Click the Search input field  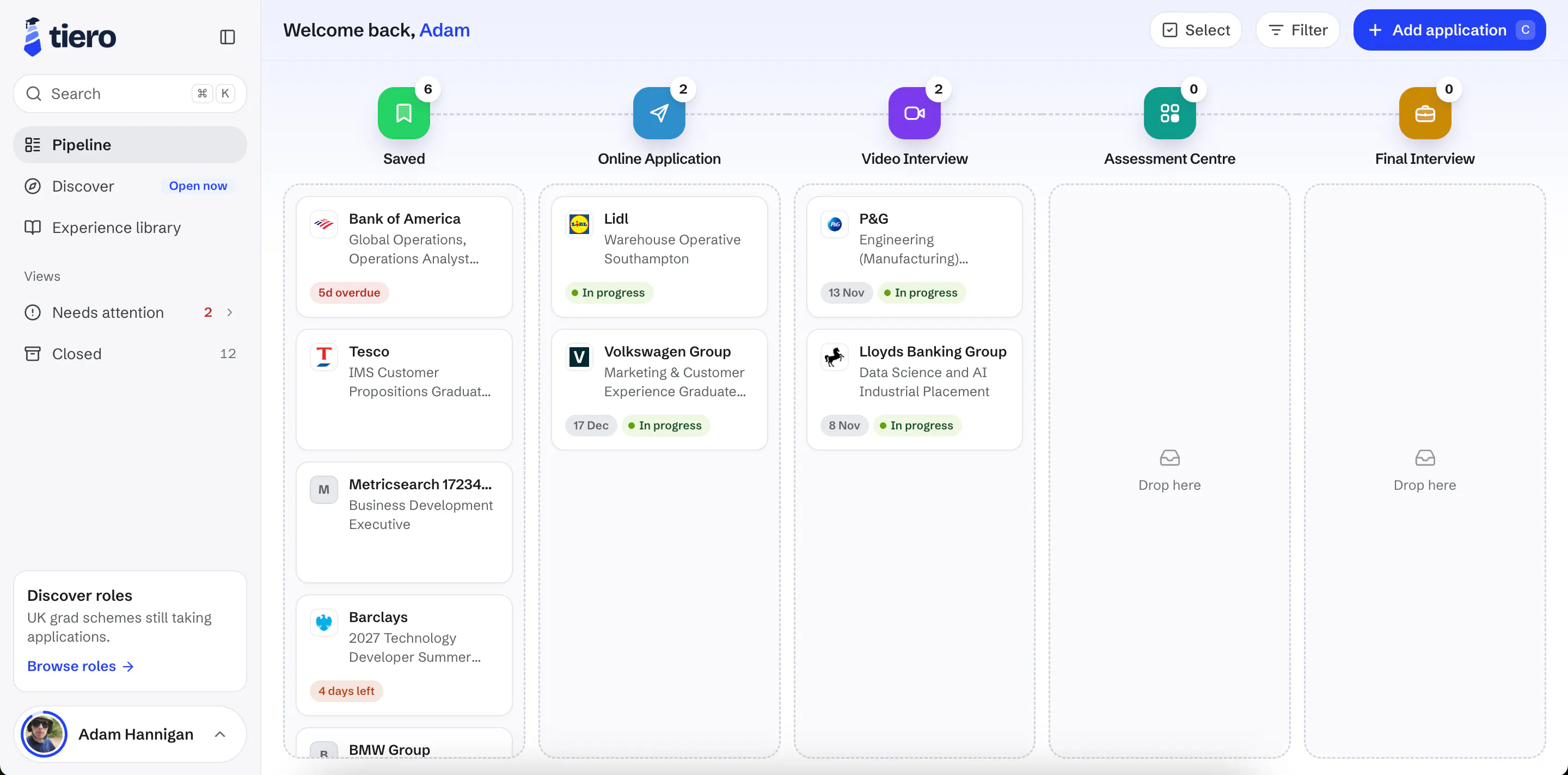tap(130, 94)
